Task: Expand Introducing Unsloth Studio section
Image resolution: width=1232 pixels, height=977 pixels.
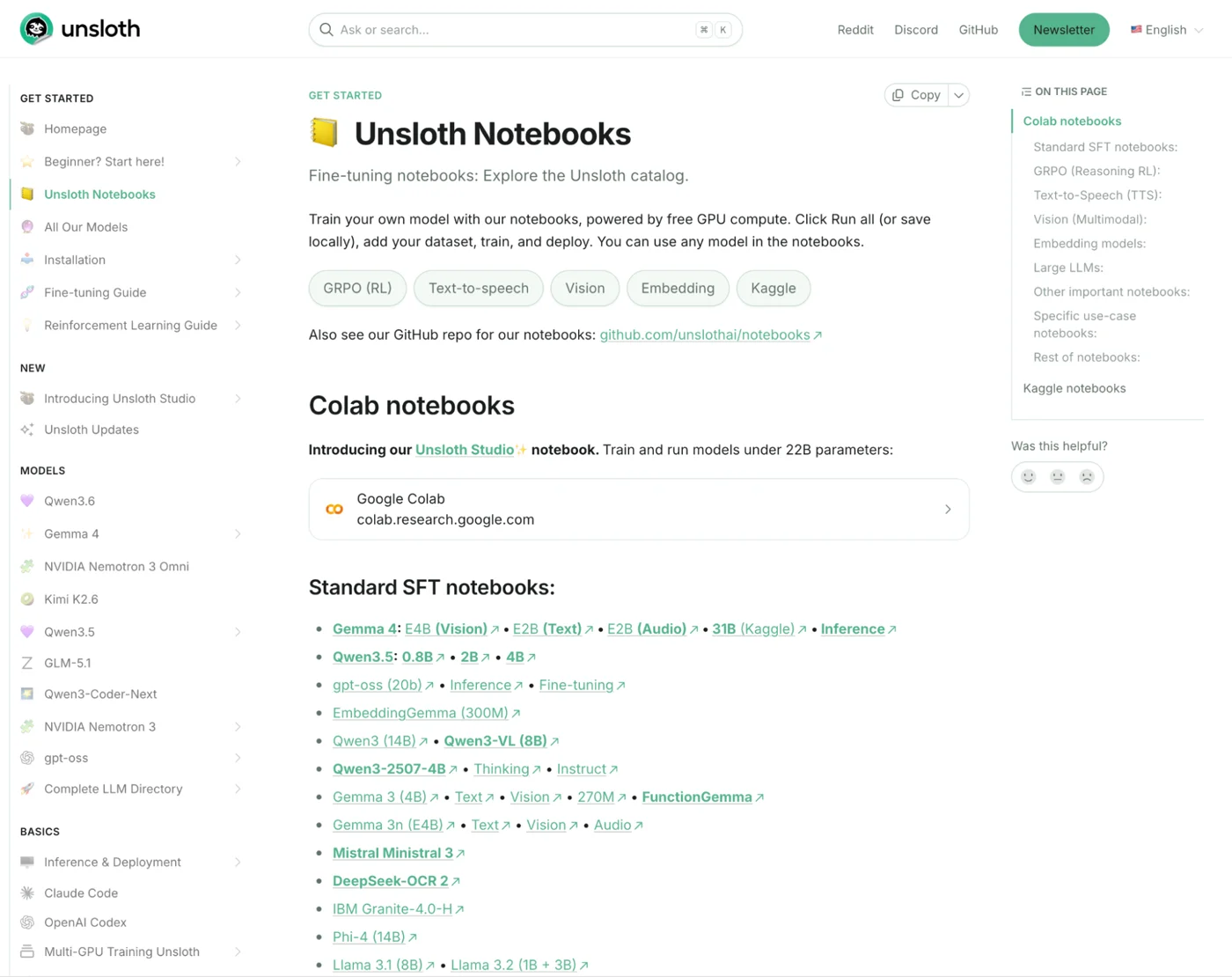Action: coord(238,399)
